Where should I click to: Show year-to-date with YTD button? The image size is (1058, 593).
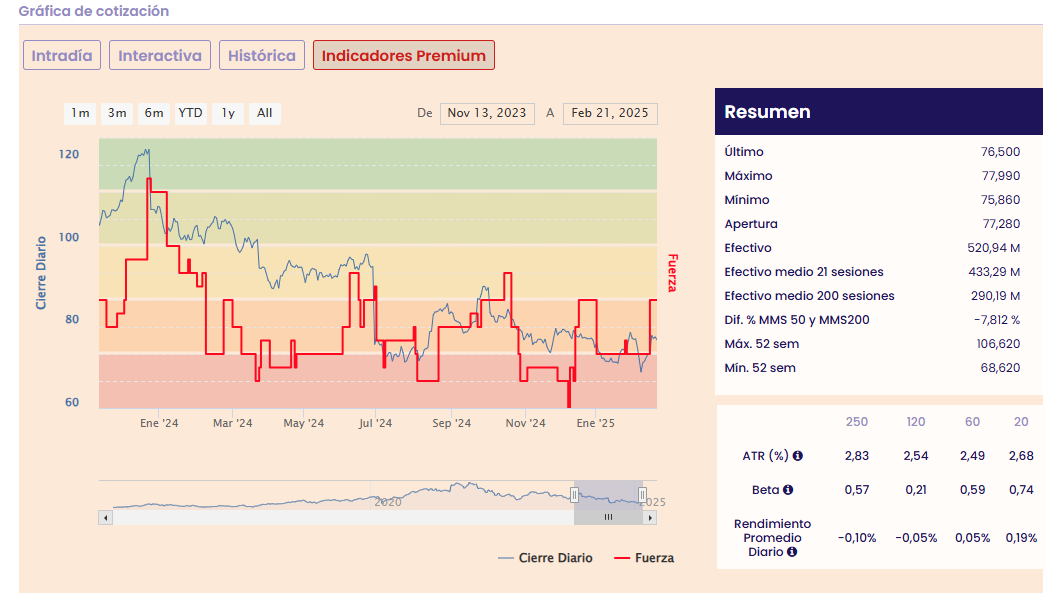coord(190,113)
